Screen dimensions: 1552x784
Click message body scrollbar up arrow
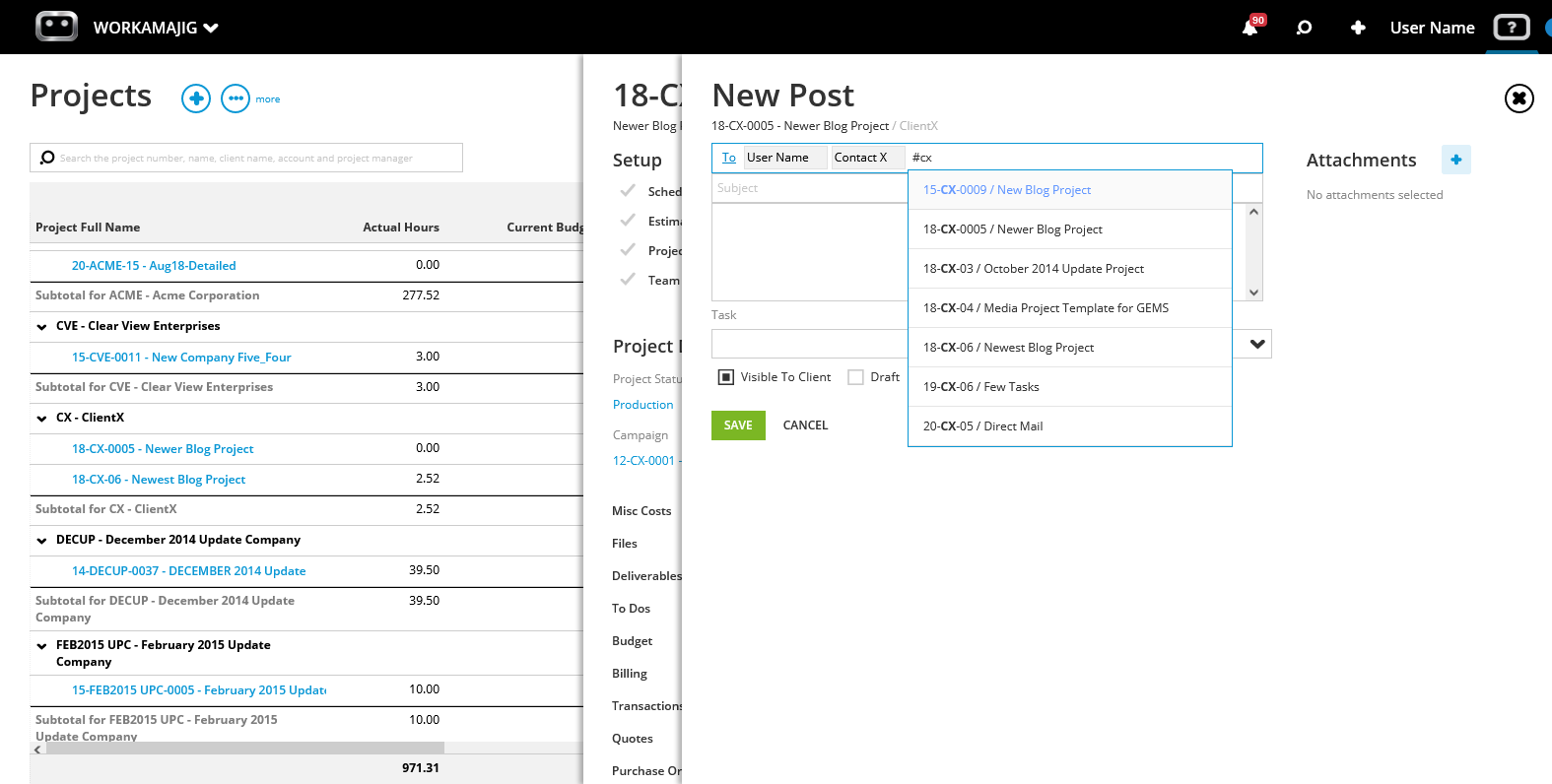point(1253,212)
